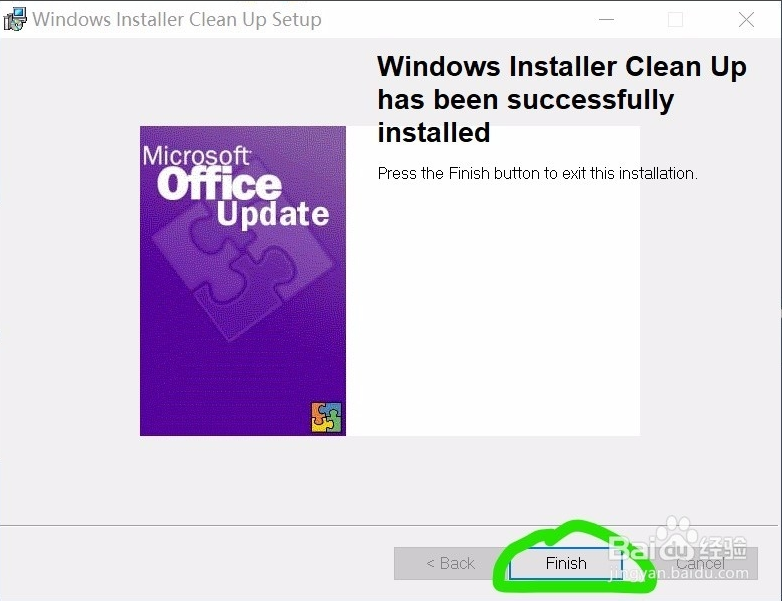Click the Finish button to exit installation
Screen dimensions: 782x601
566,563
